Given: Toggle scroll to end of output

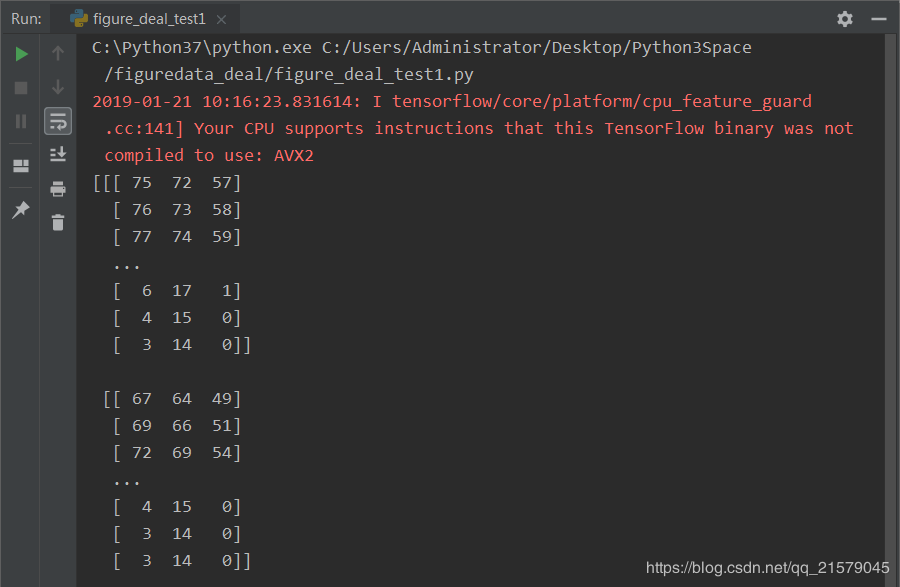Looking at the screenshot, I should pyautogui.click(x=58, y=154).
